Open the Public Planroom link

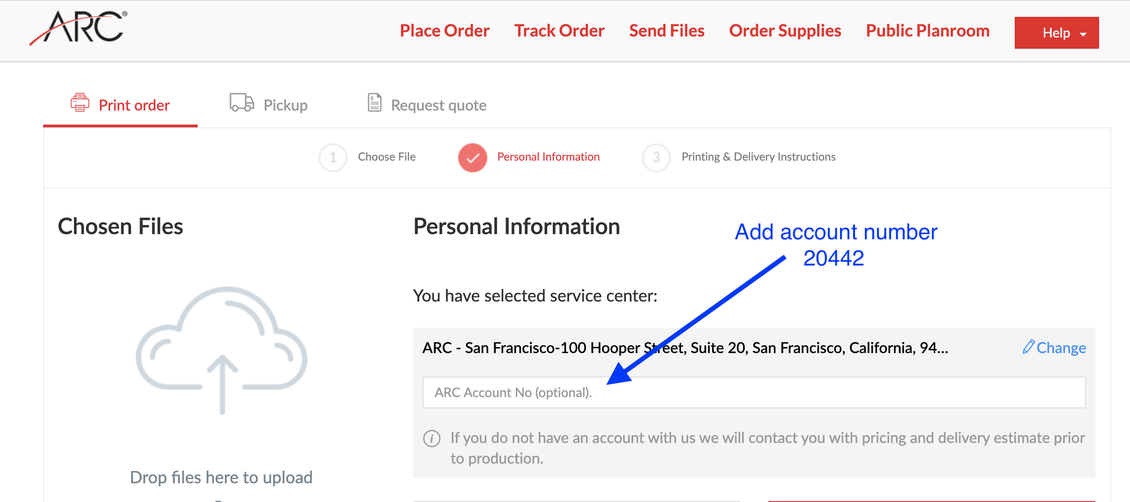tap(927, 31)
